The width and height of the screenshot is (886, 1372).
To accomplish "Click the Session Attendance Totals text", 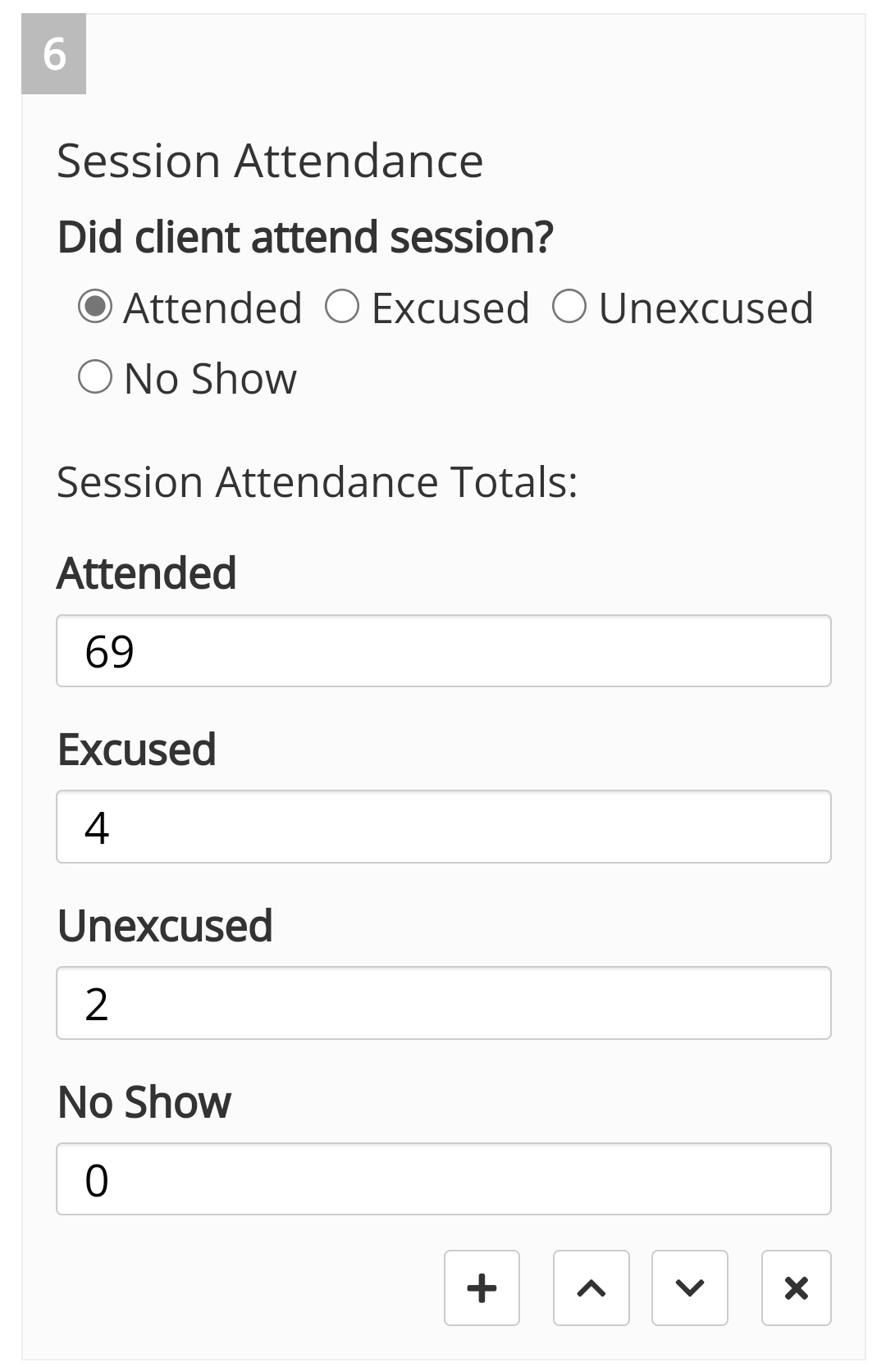I will [317, 481].
